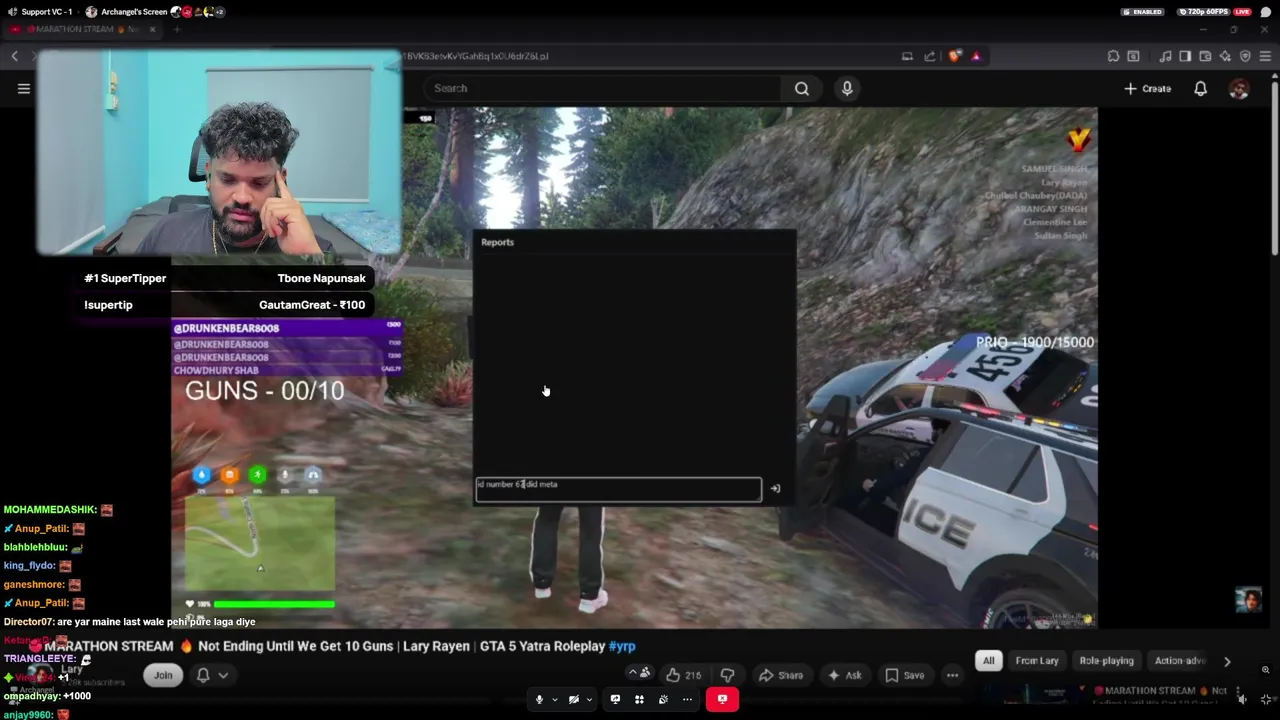This screenshot has height=720, width=1280.
Task: Open a new browser tab with plus
Action: coord(177,29)
